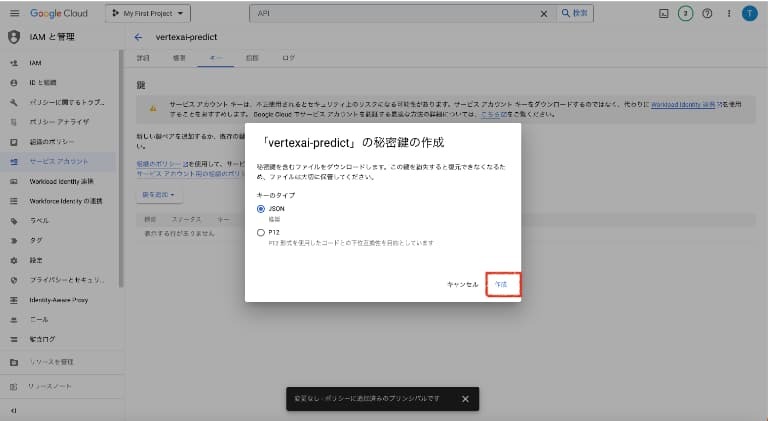768x421 pixels.
Task: Clear the search box with X
Action: point(544,14)
